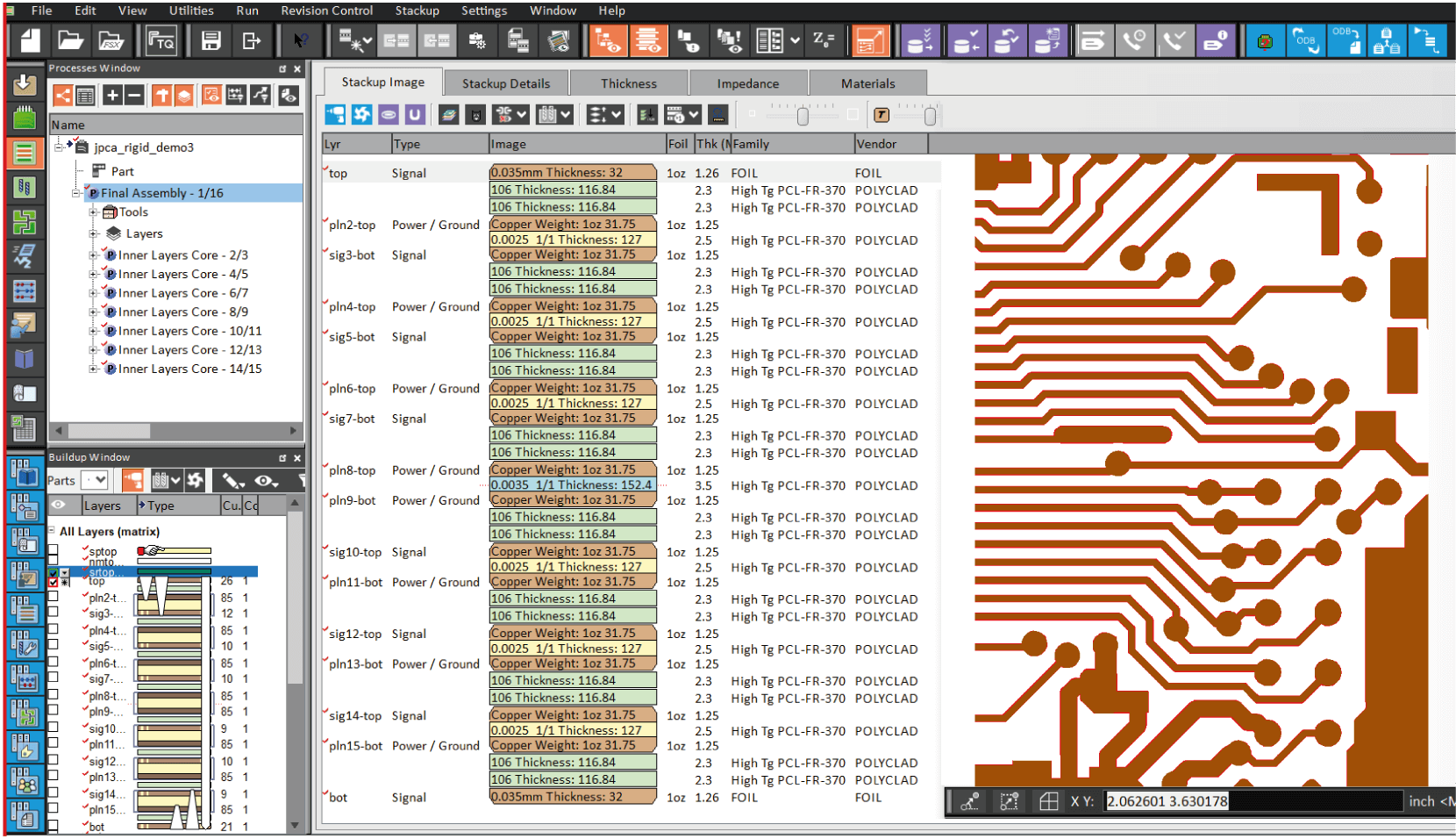
Task: Open the Parts dropdown in Buildup Window
Action: point(98,480)
